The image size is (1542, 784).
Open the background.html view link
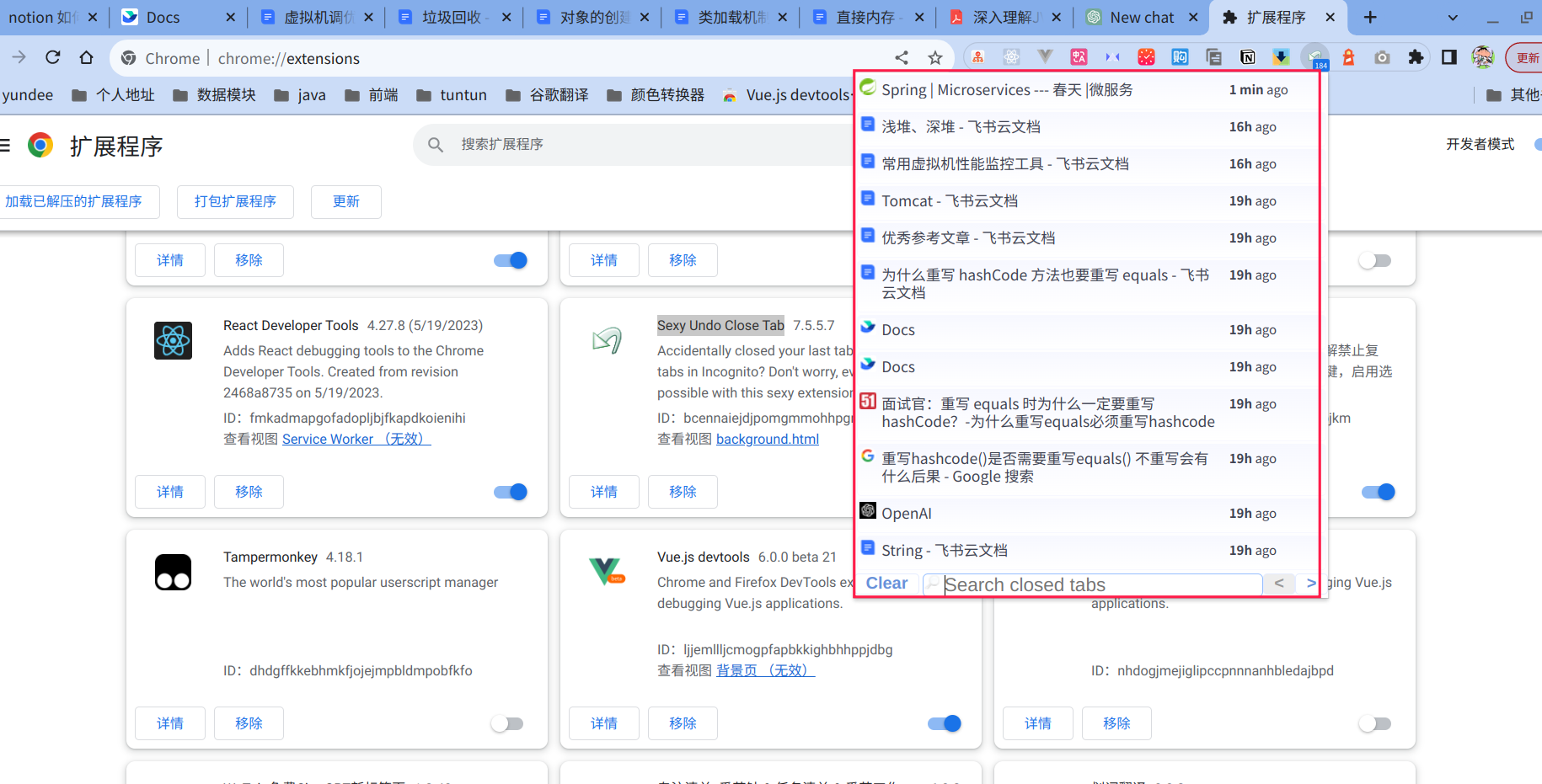tap(768, 439)
